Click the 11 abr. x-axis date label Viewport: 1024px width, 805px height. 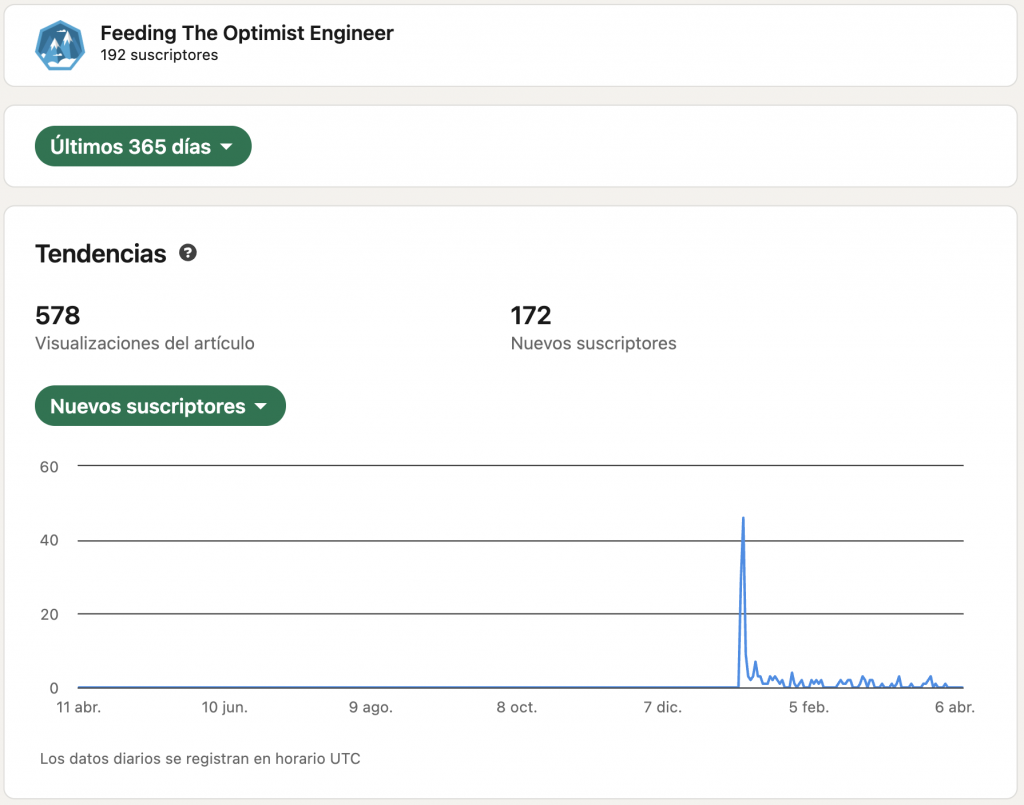pos(79,707)
